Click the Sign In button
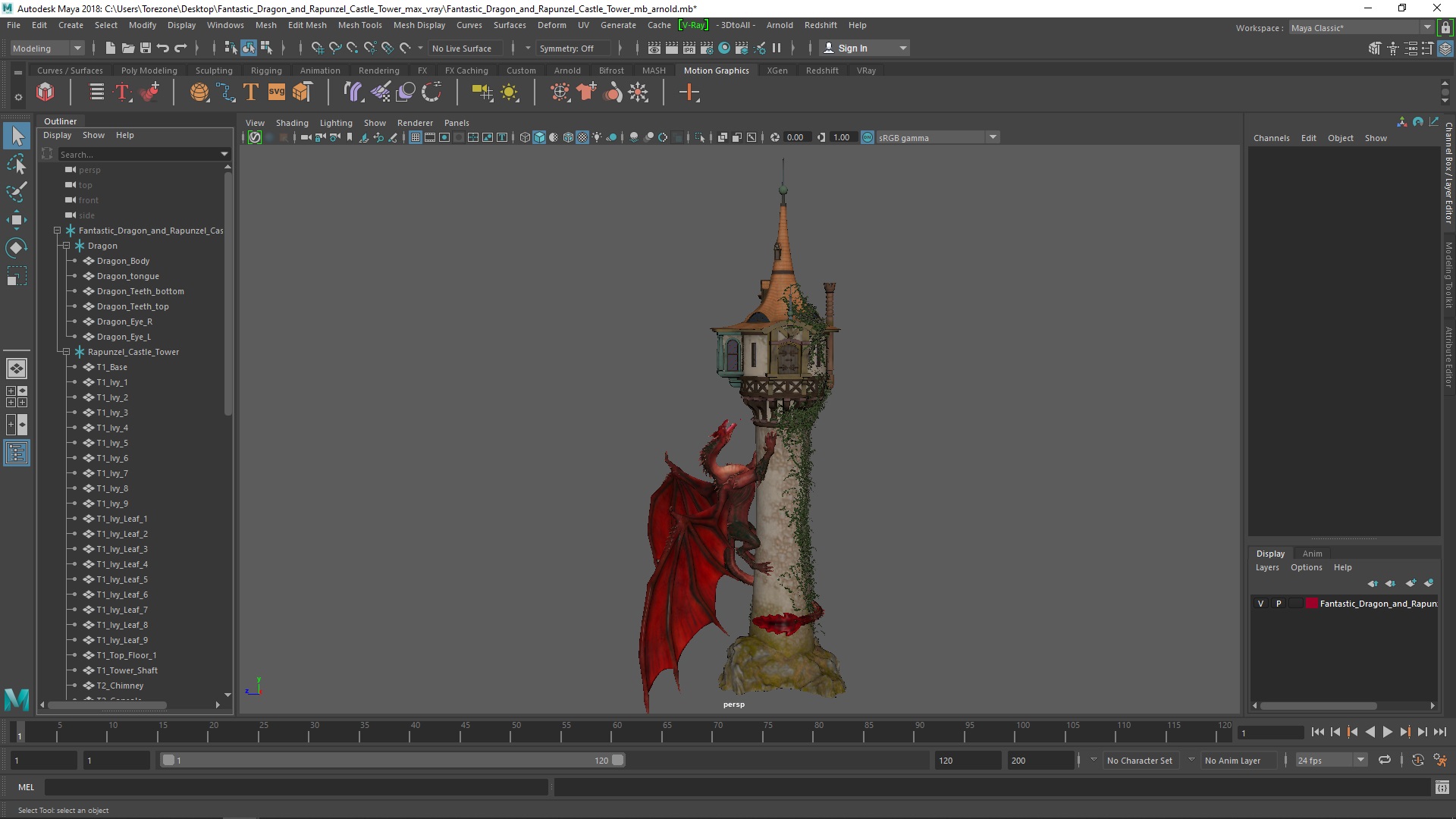This screenshot has width=1456, height=819. (864, 48)
